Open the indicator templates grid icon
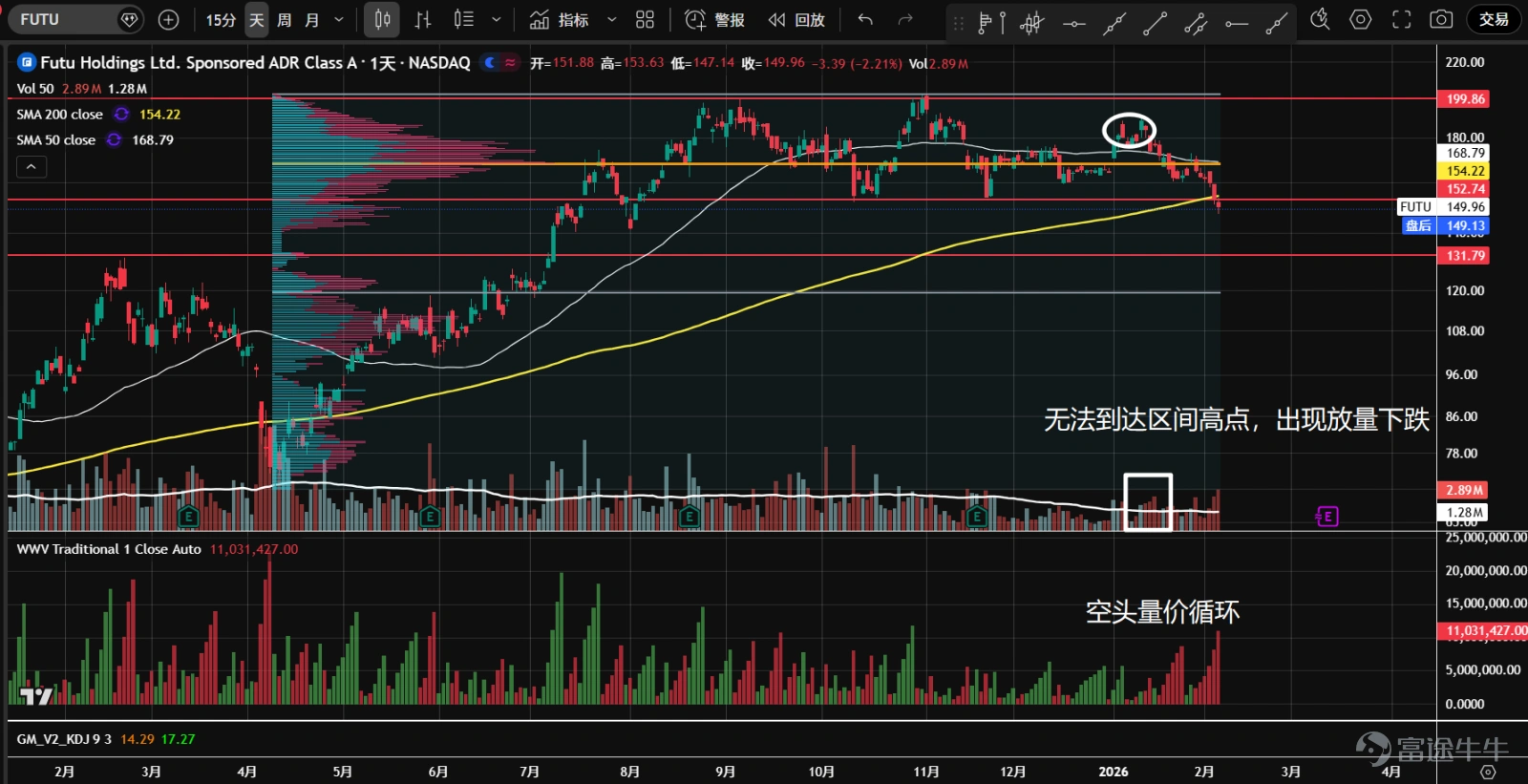The height and width of the screenshot is (784, 1528). coord(646,19)
